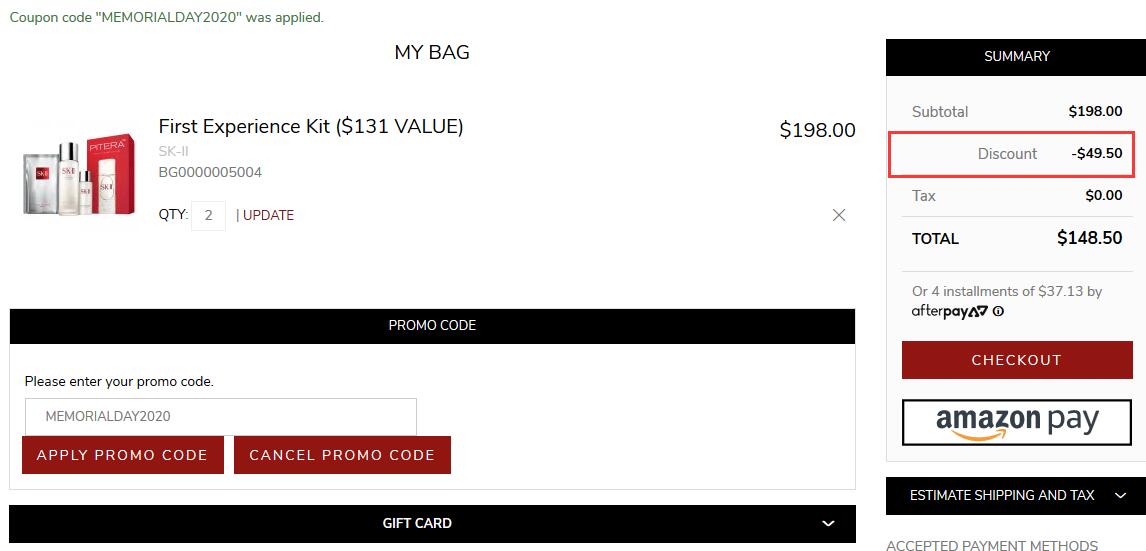The height and width of the screenshot is (551, 1146).
Task: Proceed with the Checkout button
Action: [x=1017, y=360]
